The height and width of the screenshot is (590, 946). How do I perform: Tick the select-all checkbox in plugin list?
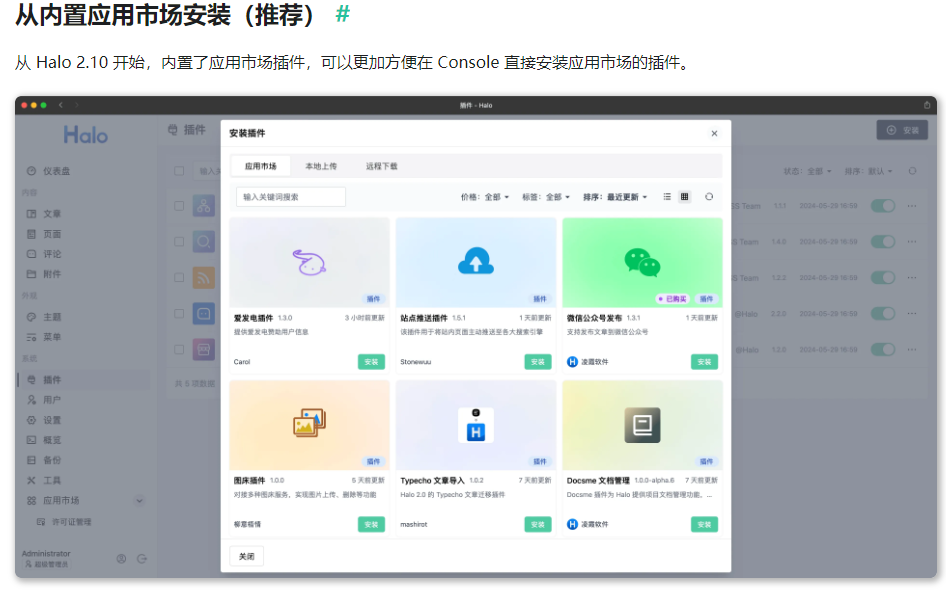click(179, 171)
